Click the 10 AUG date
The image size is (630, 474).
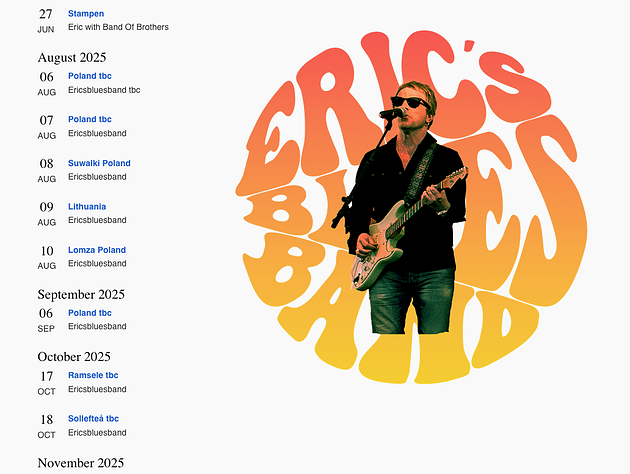click(47, 257)
